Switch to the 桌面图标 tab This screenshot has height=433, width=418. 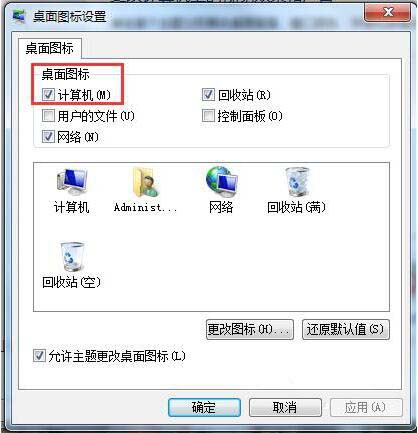pos(49,49)
